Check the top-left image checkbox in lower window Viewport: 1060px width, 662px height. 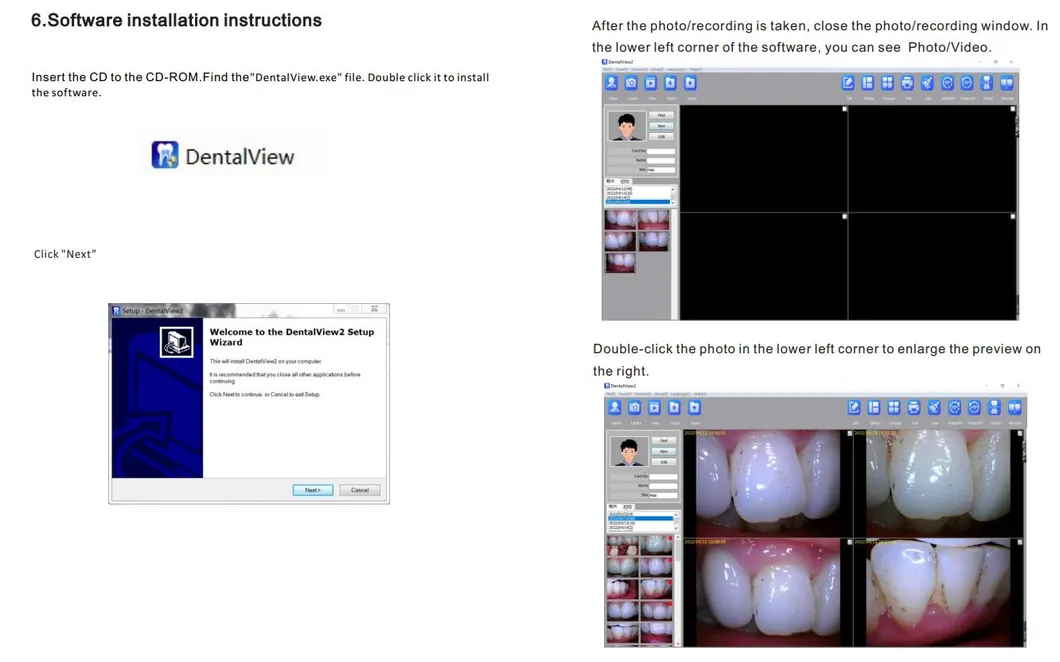pyautogui.click(x=849, y=434)
